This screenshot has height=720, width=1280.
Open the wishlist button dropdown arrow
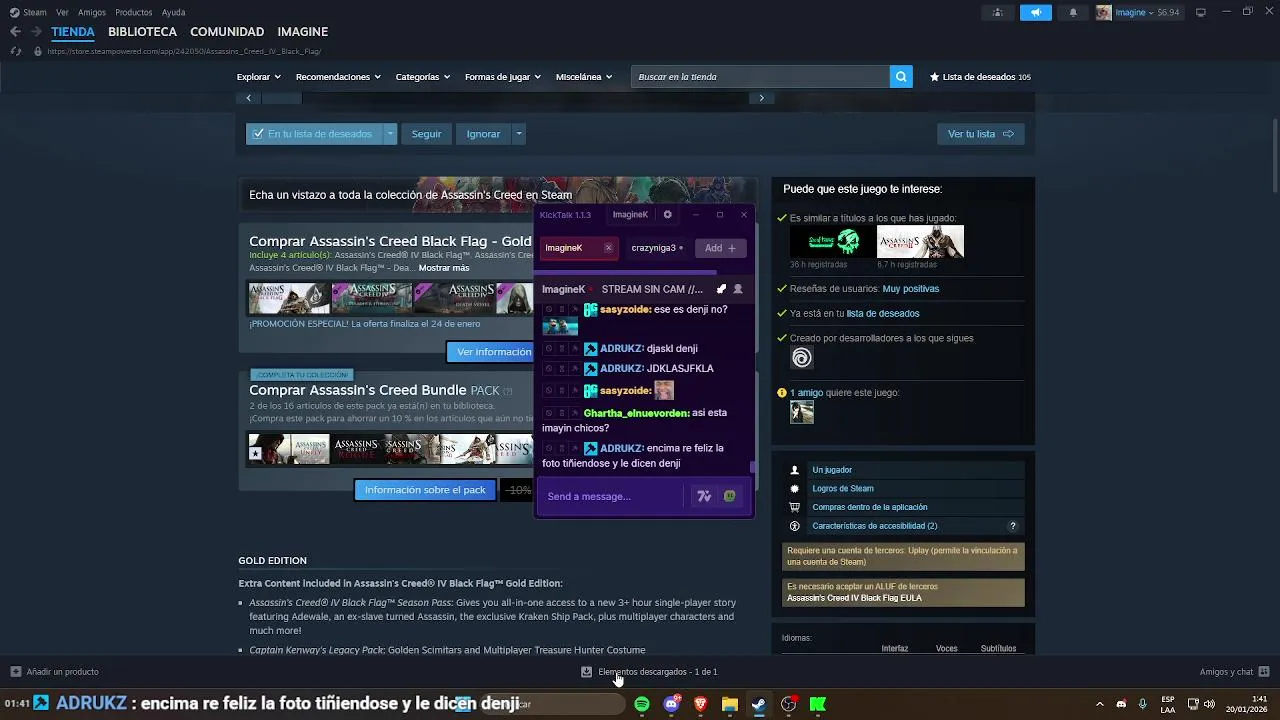(x=391, y=134)
